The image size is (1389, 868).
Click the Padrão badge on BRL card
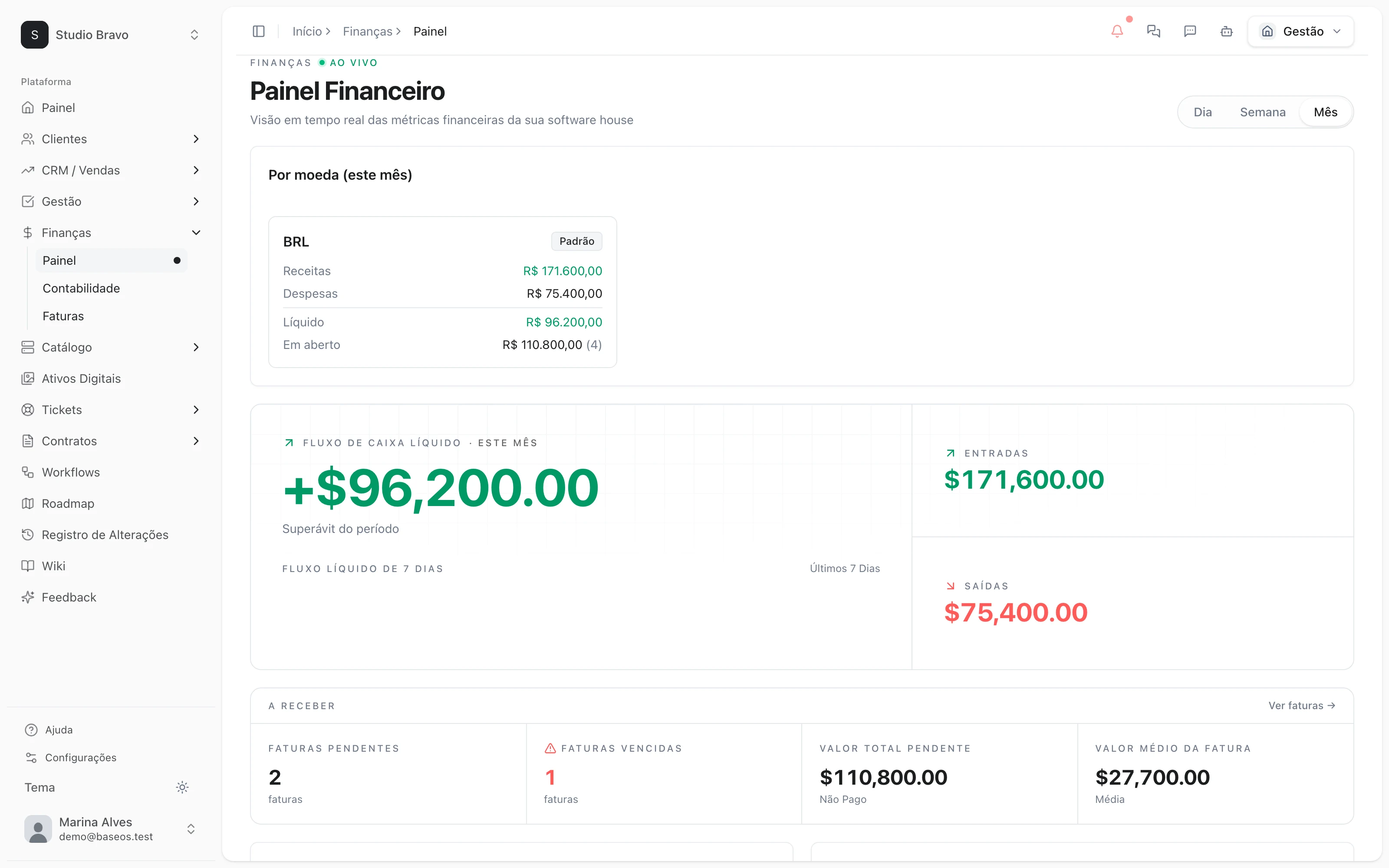(576, 241)
